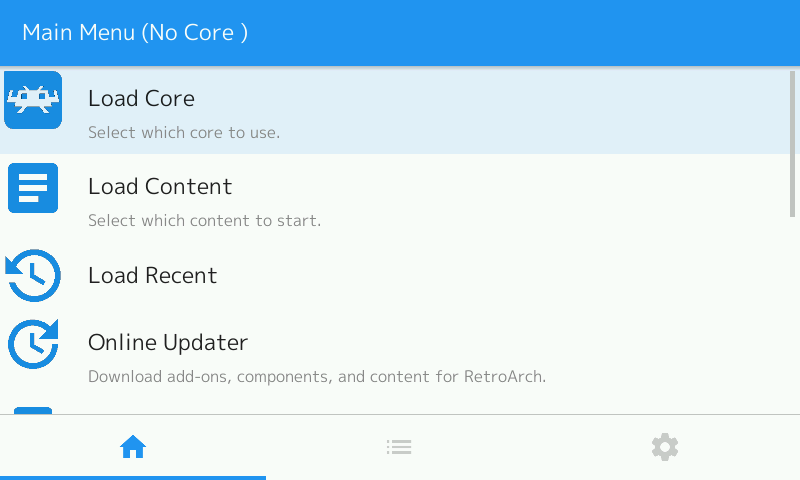Click the vertical scrollbar thumb
800x480 pixels.
click(x=792, y=144)
